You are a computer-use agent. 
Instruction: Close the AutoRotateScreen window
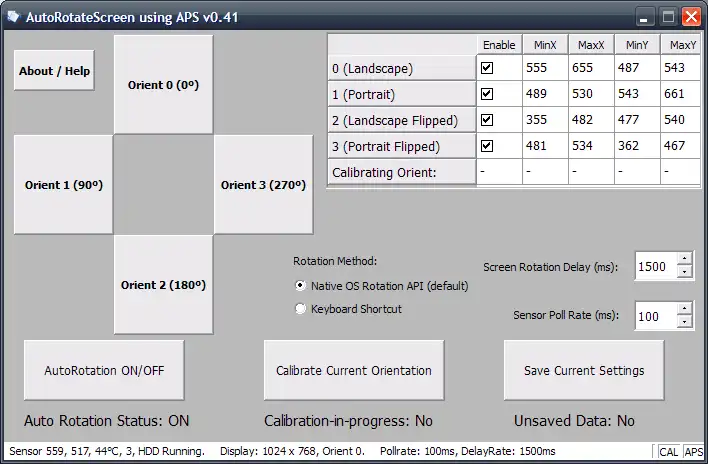tap(691, 17)
